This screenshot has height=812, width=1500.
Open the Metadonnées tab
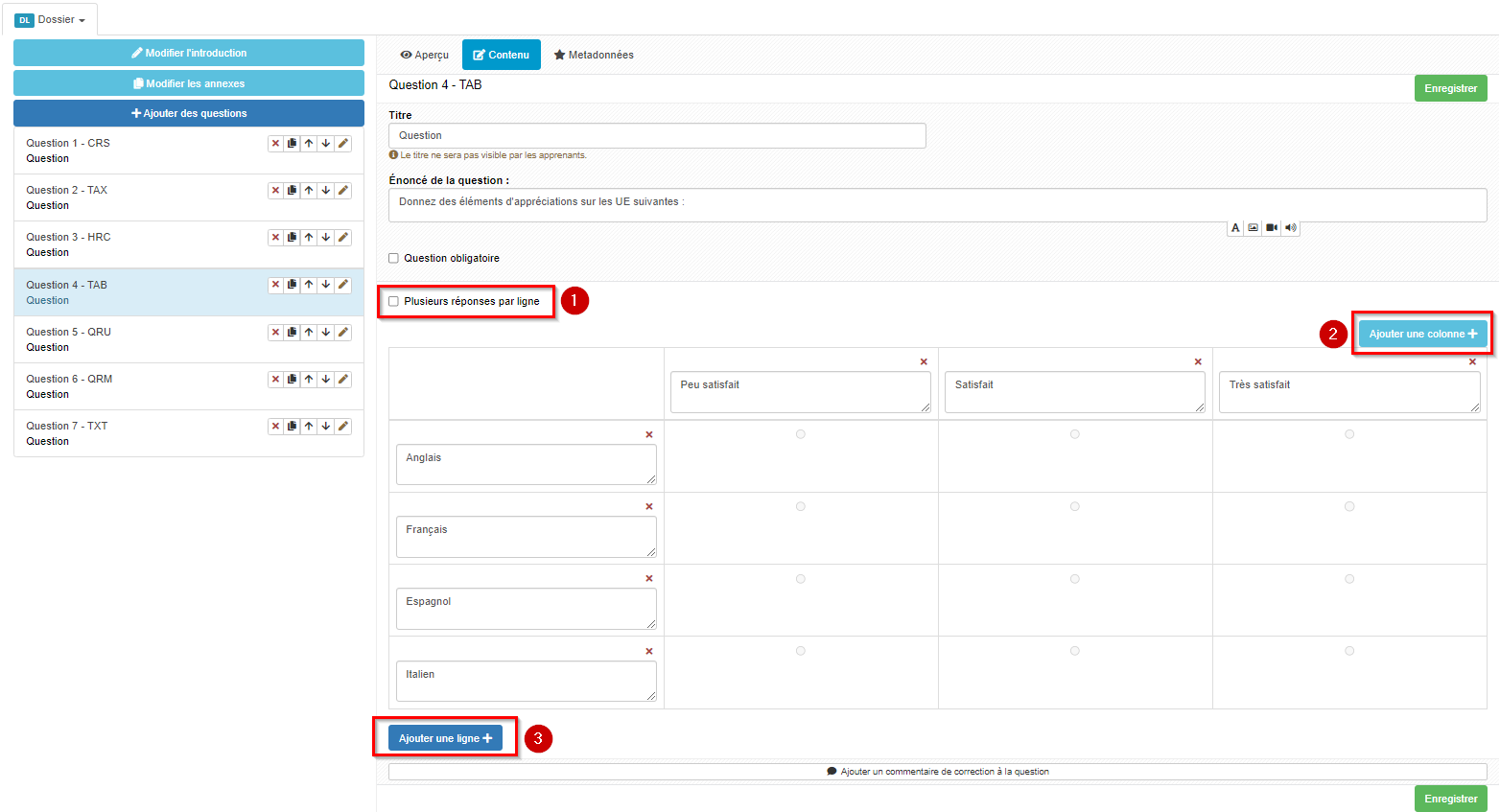pos(594,55)
